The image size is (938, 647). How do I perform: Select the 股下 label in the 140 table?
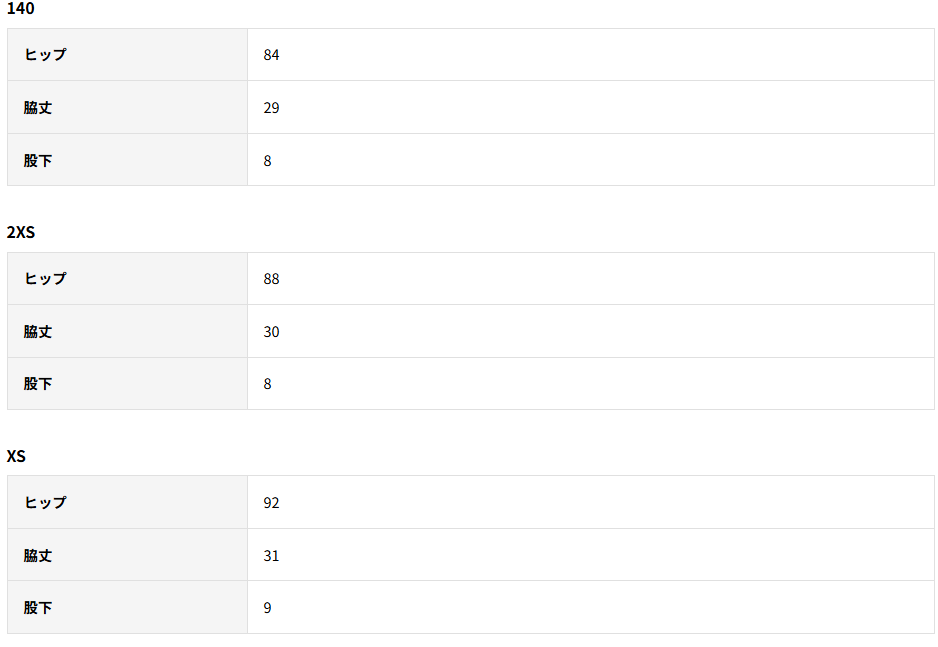pyautogui.click(x=38, y=160)
